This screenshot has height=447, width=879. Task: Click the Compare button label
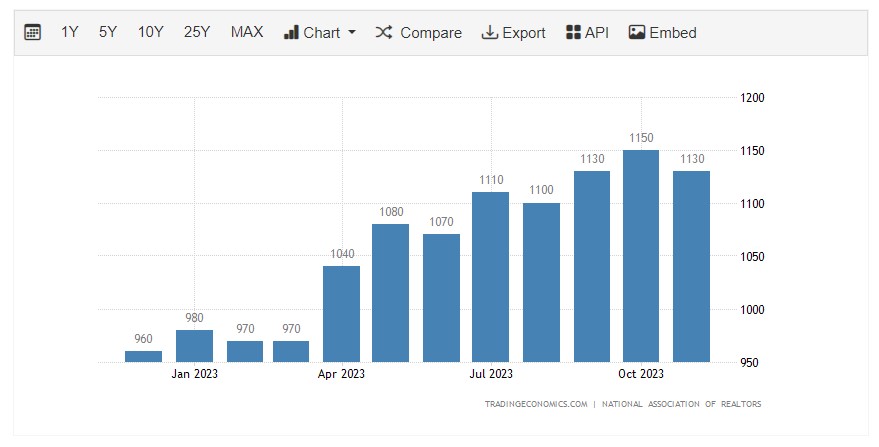431,33
